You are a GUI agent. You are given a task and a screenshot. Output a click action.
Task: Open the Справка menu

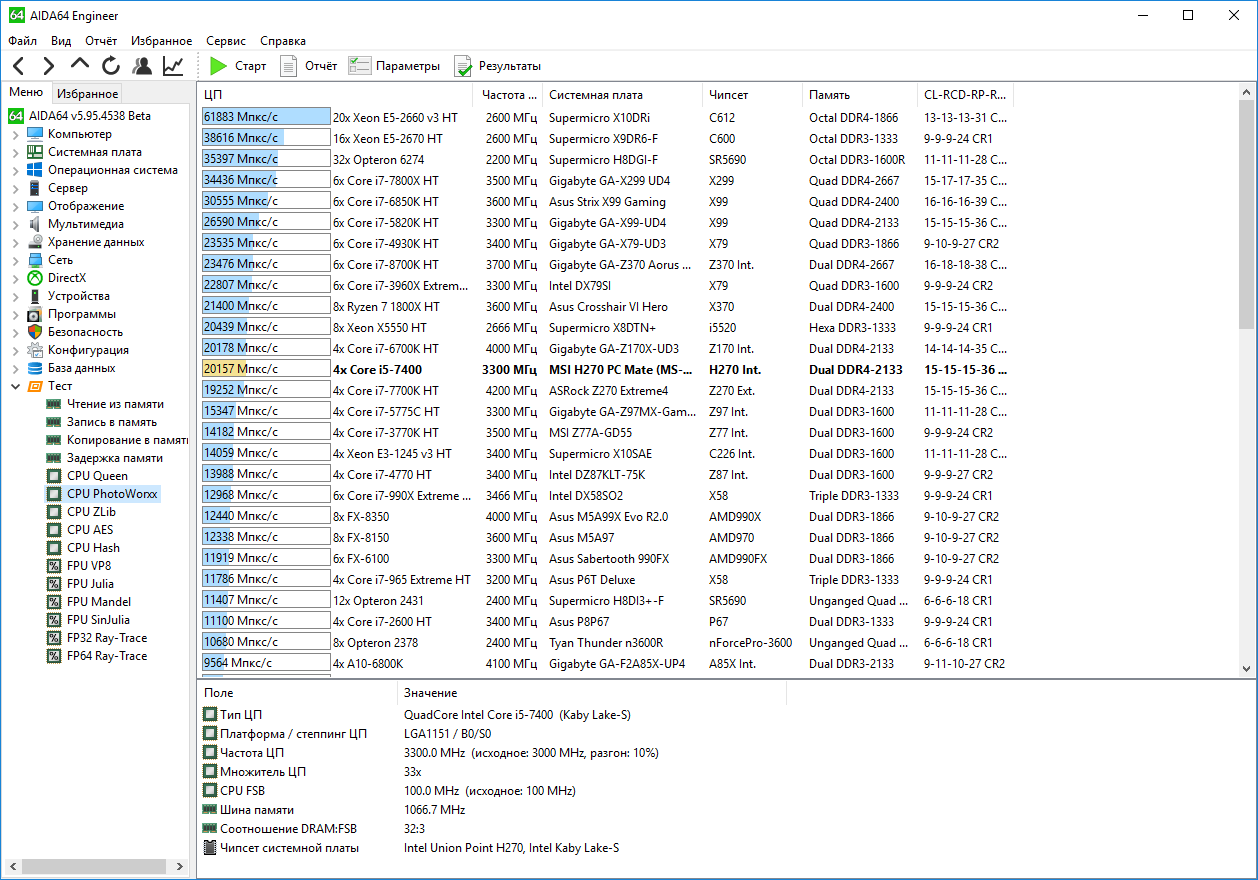(x=283, y=41)
